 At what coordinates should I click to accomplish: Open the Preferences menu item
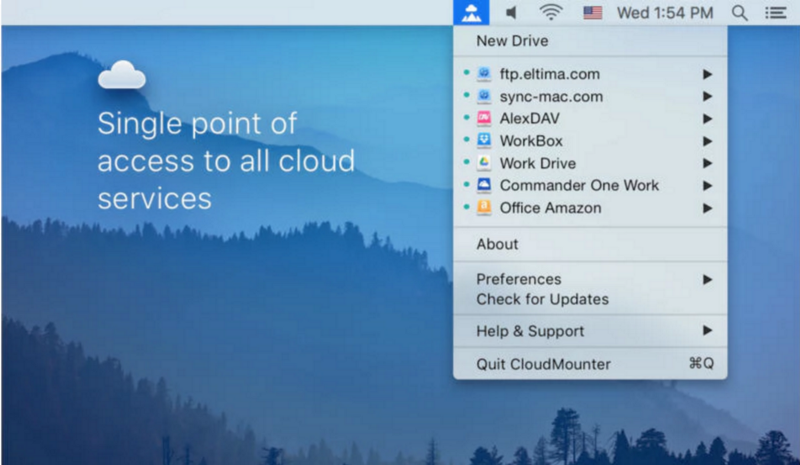tap(590, 279)
